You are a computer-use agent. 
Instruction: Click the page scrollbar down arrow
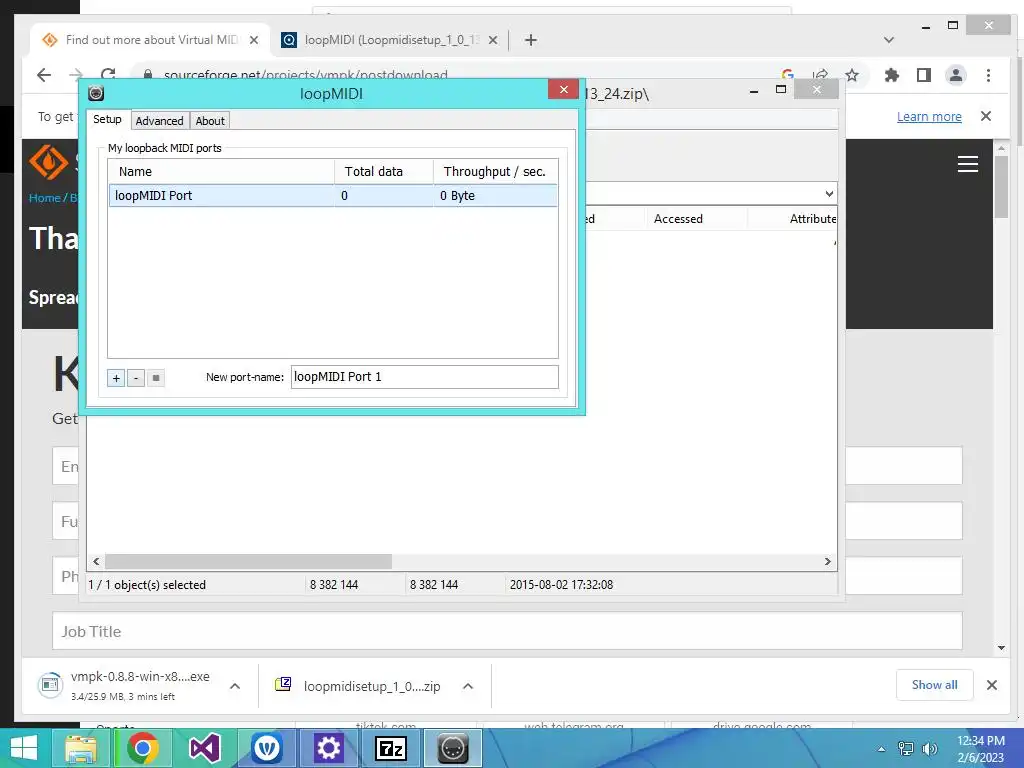point(1001,648)
